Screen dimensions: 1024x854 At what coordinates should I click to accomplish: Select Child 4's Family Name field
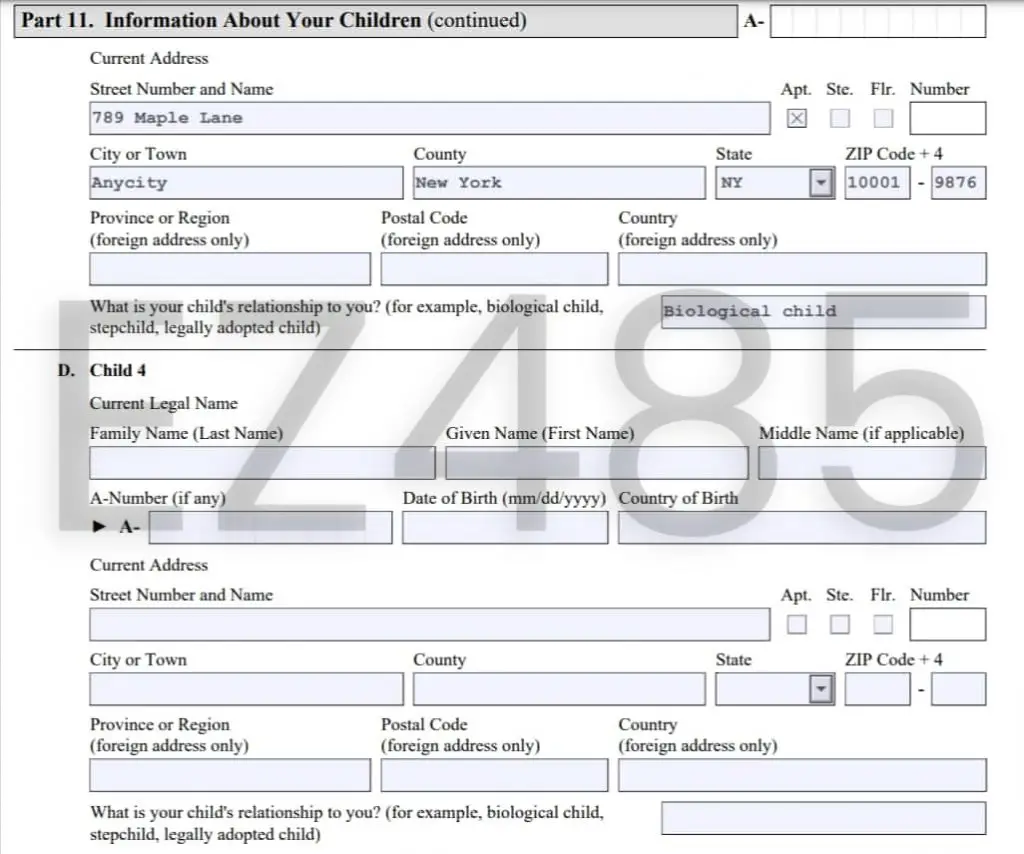tap(262, 463)
